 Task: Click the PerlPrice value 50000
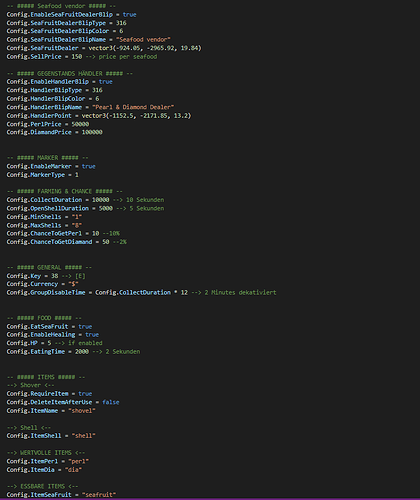(x=80, y=124)
